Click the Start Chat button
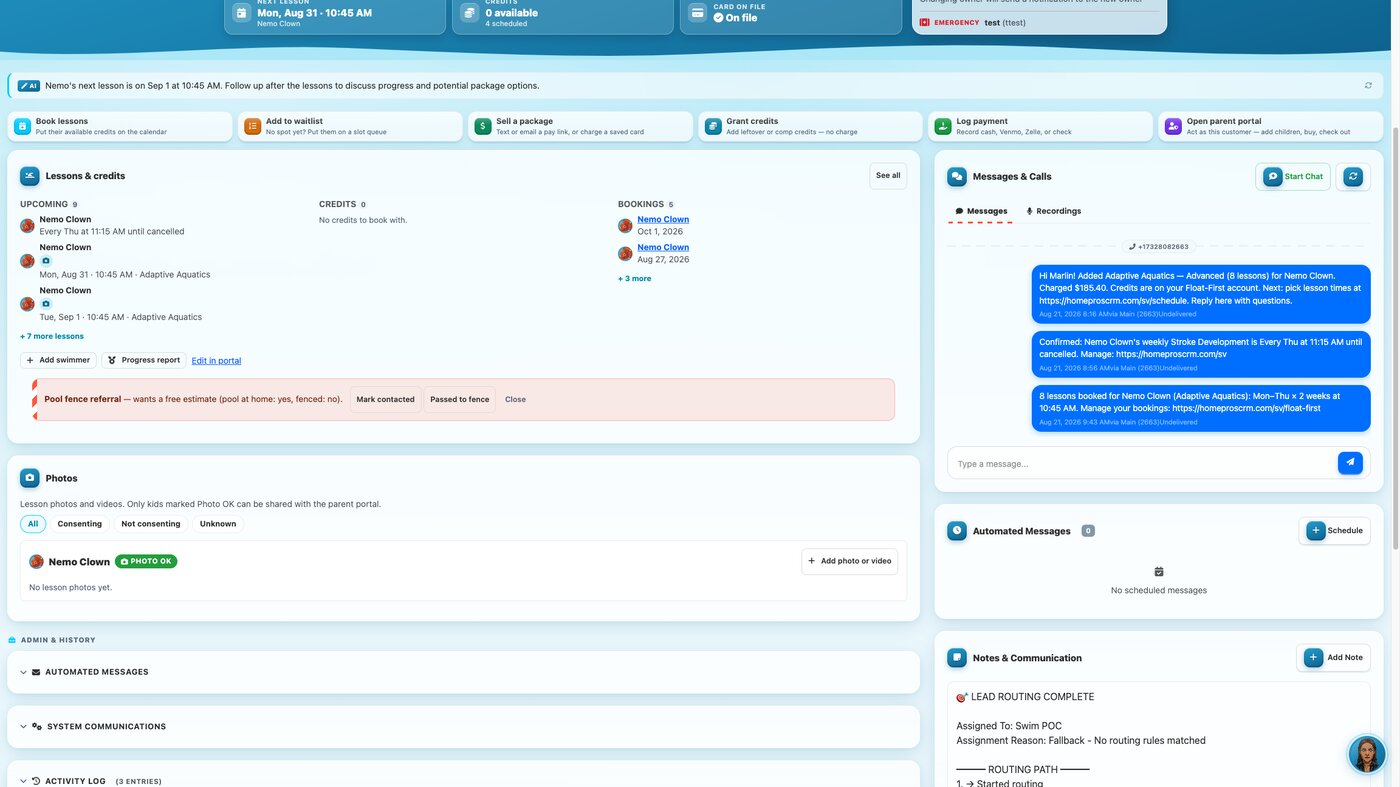The height and width of the screenshot is (787, 1400). (1293, 176)
